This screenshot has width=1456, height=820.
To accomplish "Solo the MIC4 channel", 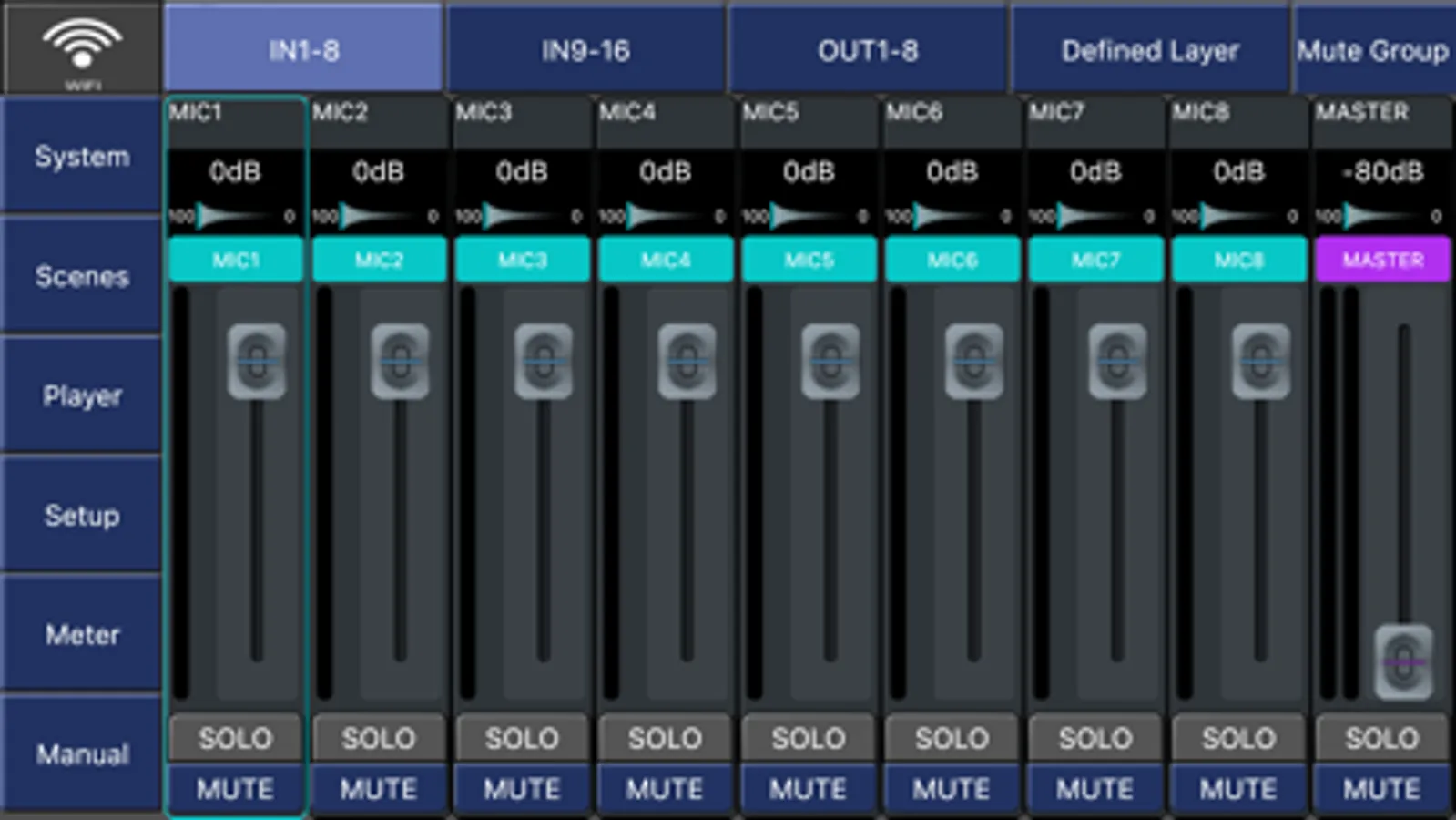I will pyautogui.click(x=665, y=738).
